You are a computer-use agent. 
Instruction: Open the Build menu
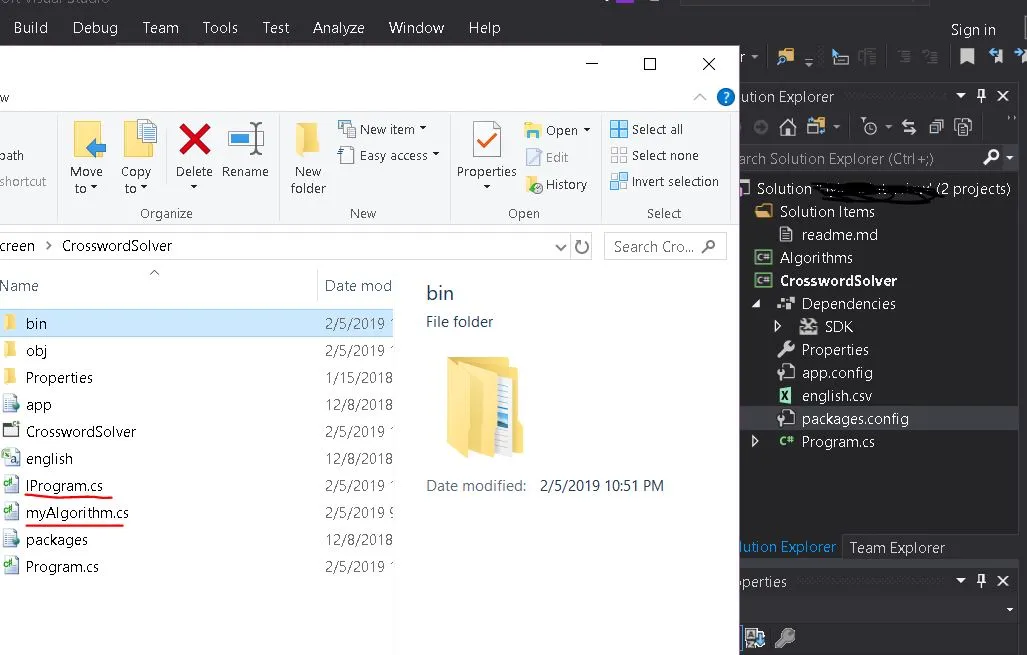coord(31,28)
